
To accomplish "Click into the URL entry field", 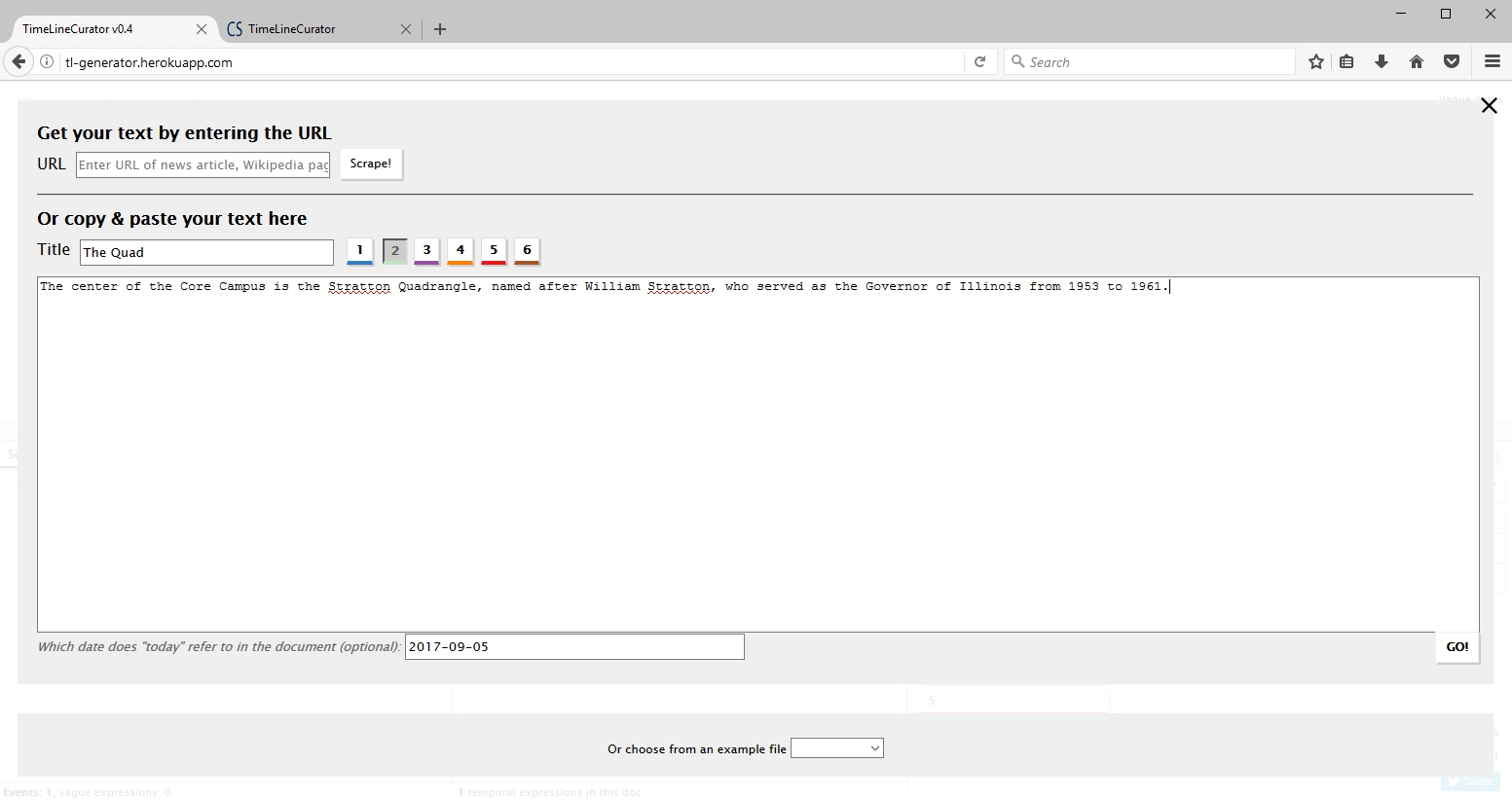I will pos(203,164).
